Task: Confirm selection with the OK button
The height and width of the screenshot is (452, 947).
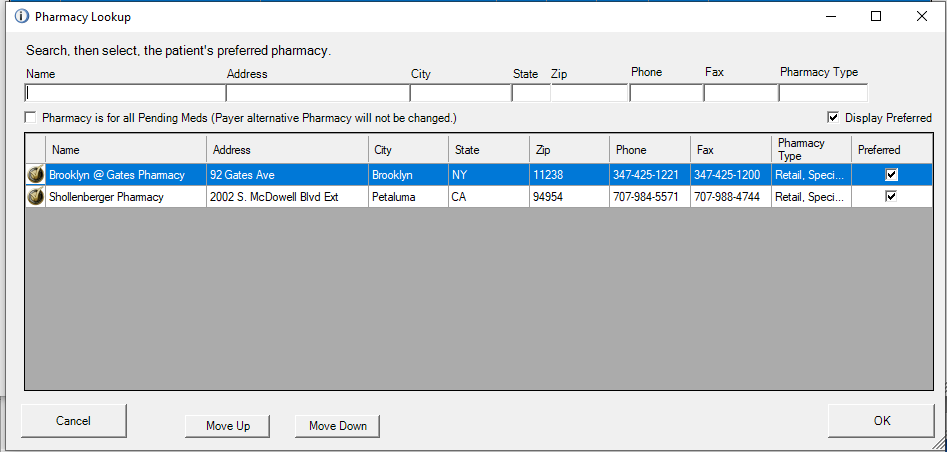Action: click(881, 421)
